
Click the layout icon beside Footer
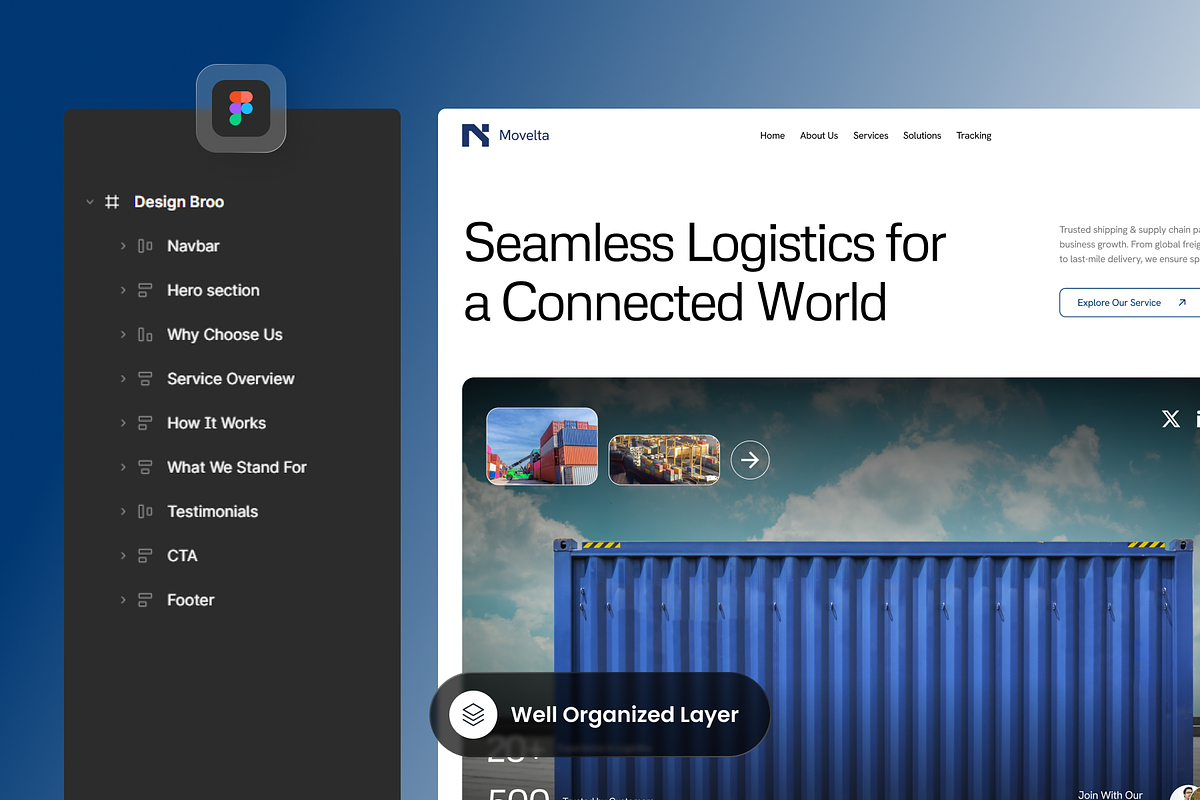coord(145,600)
